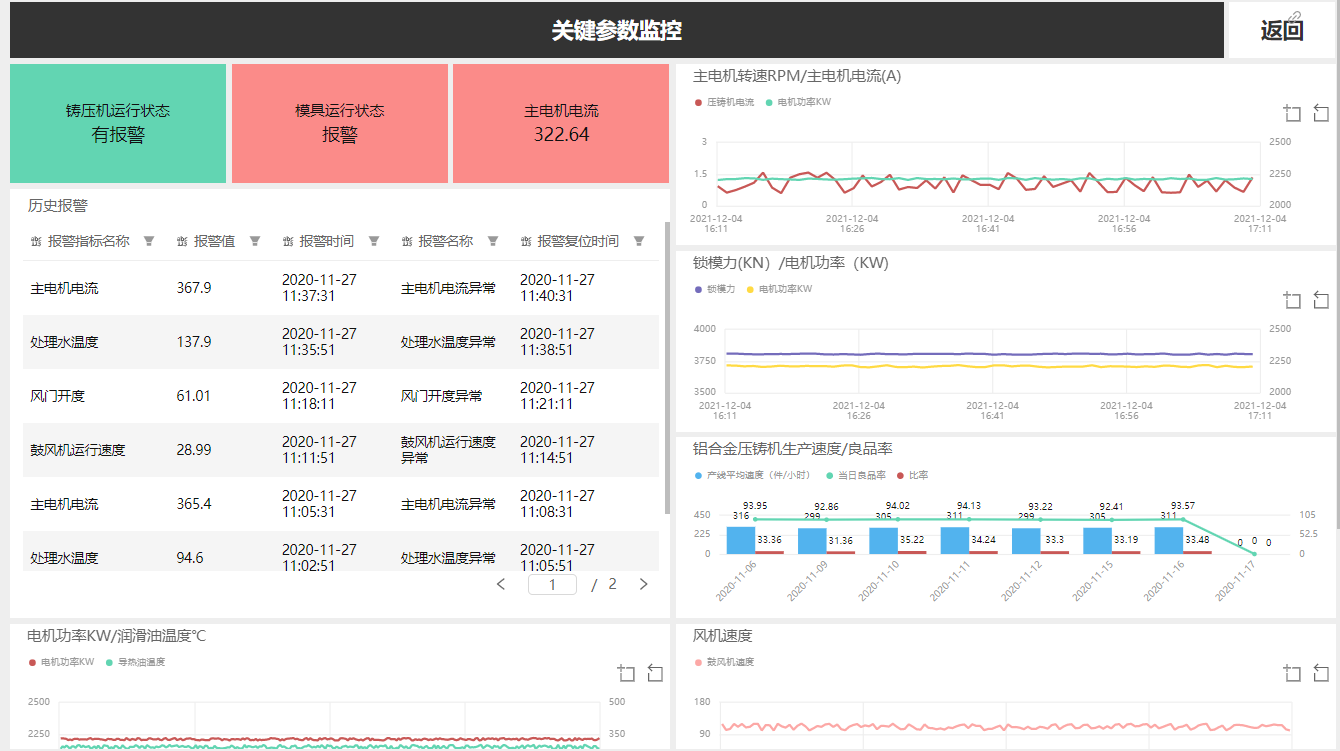Viewport: 1340px width, 751px height.
Task: Open the filter funnel for 报警时间 column
Action: point(374,241)
